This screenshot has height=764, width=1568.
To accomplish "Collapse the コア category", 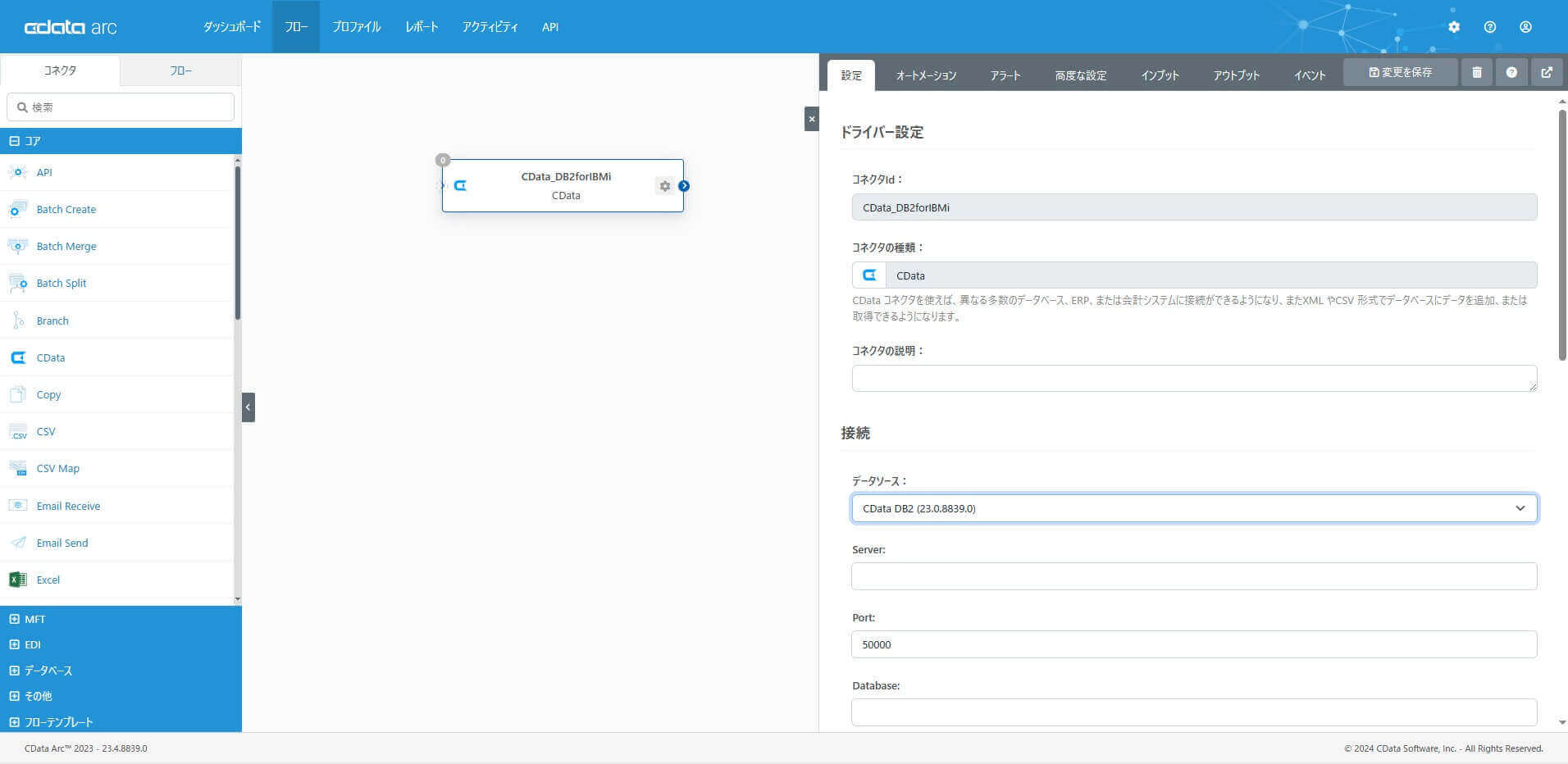I will tap(121, 141).
